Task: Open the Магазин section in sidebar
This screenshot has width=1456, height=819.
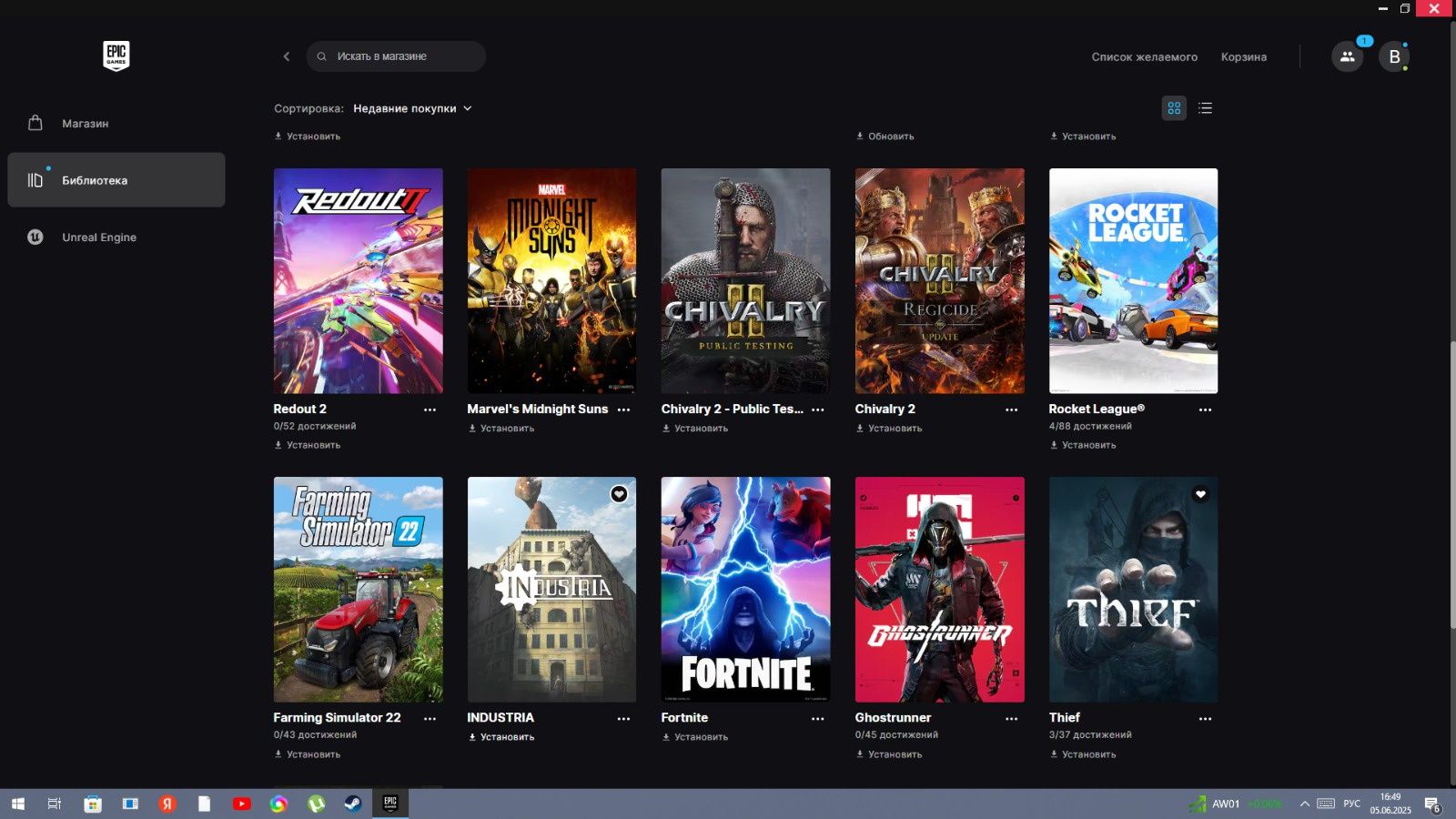Action: click(x=116, y=123)
